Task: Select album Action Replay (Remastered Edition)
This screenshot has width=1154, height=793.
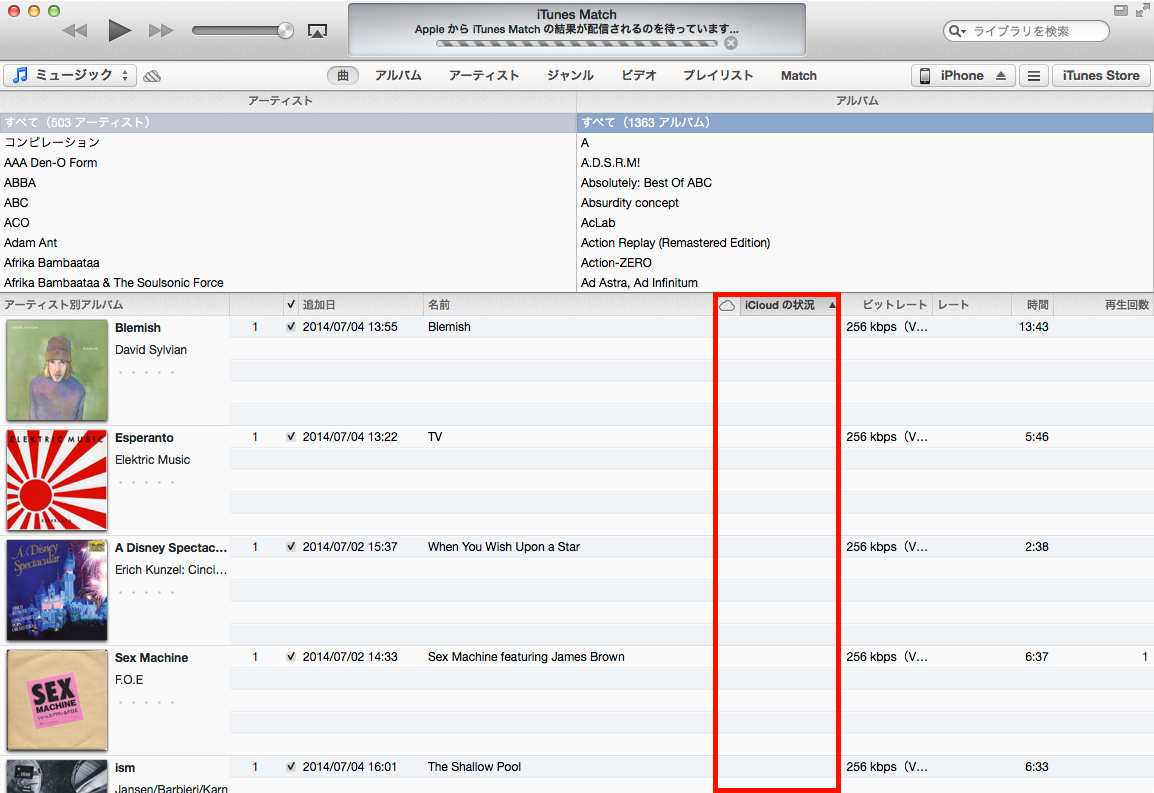Action: 865,242
